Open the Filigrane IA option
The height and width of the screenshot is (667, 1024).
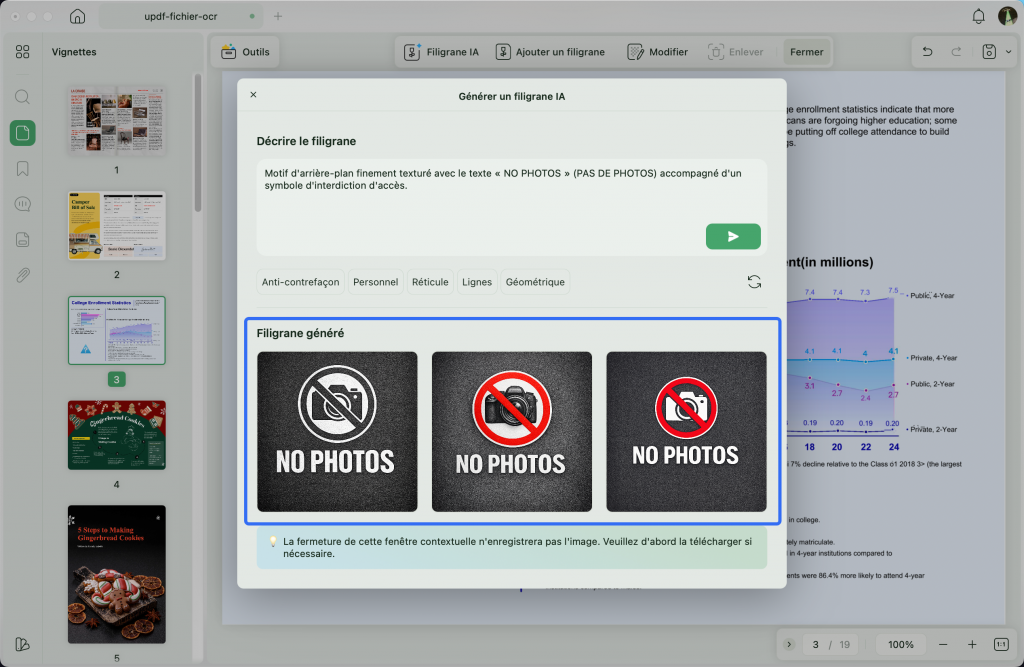(441, 52)
